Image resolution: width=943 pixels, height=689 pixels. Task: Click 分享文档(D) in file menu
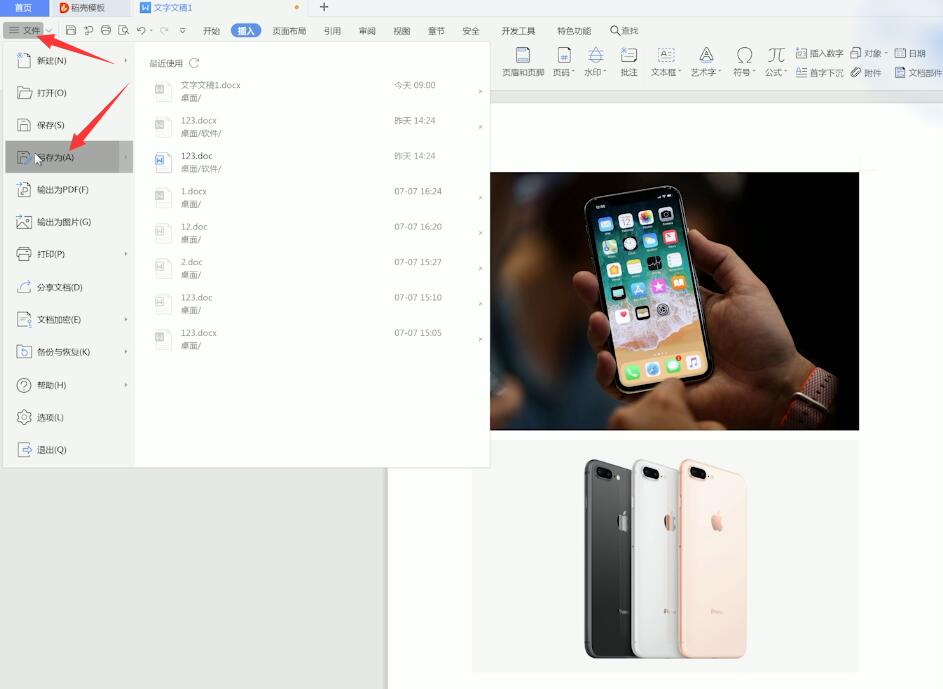(69, 287)
